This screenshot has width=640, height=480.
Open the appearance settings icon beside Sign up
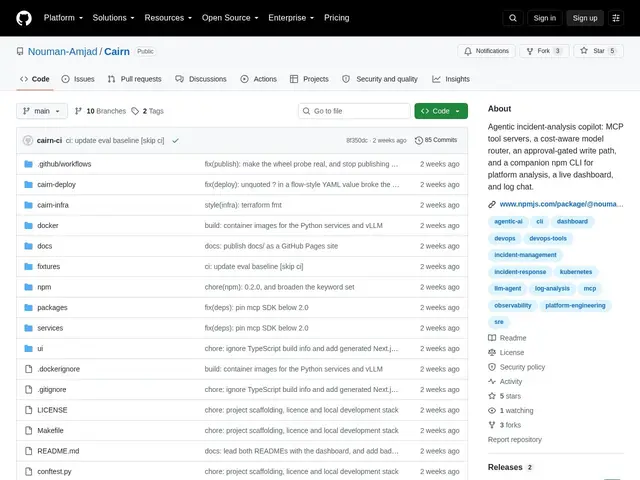616,18
